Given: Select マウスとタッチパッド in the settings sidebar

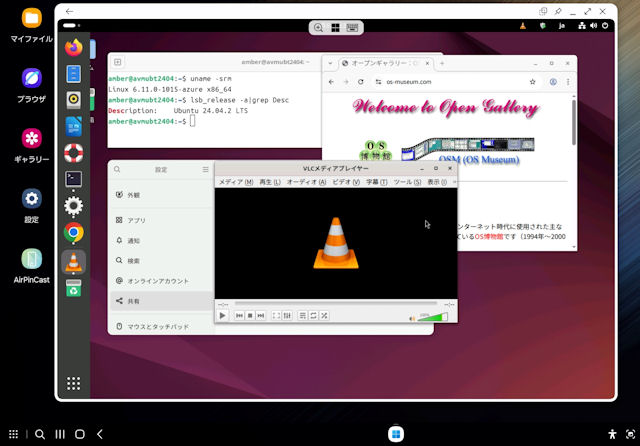Looking at the screenshot, I should pyautogui.click(x=162, y=326).
